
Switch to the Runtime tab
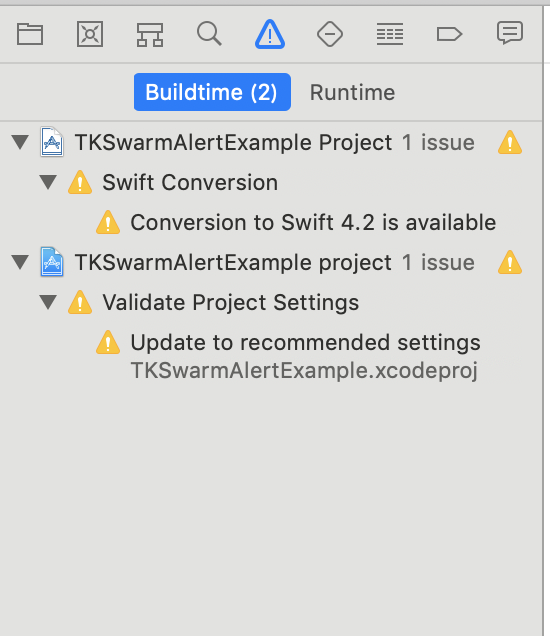pos(352,92)
